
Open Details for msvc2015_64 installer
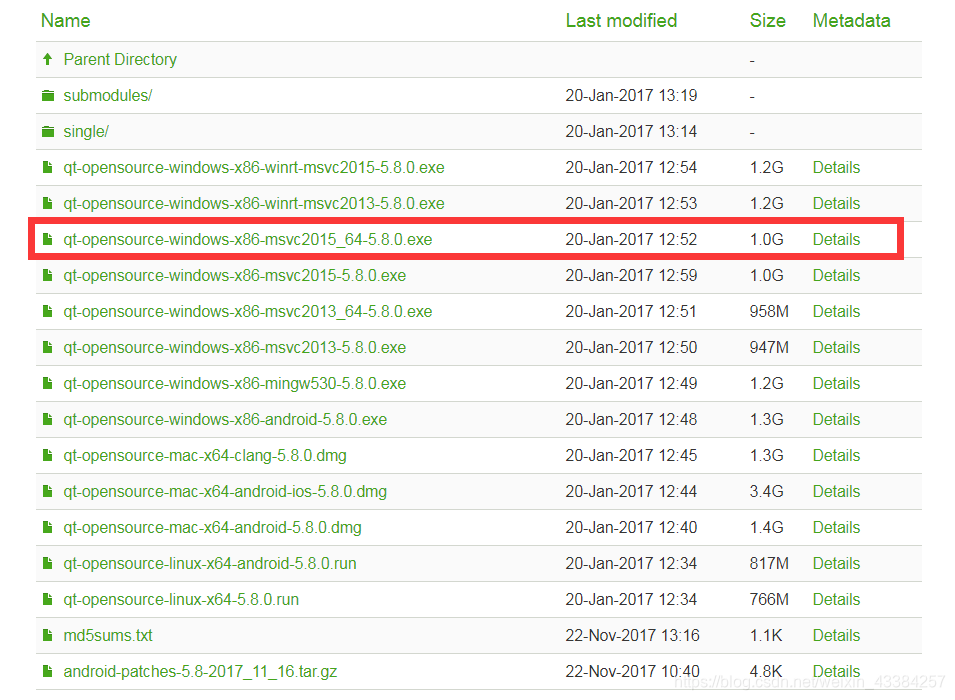836,239
